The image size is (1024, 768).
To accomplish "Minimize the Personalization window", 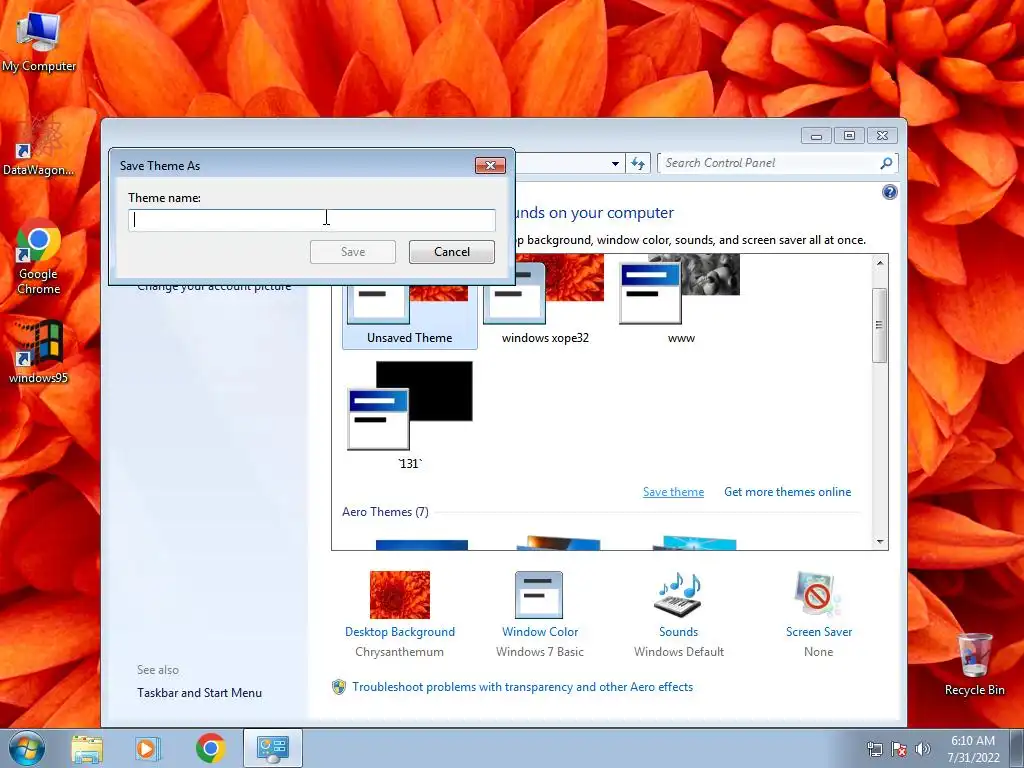I will point(816,136).
